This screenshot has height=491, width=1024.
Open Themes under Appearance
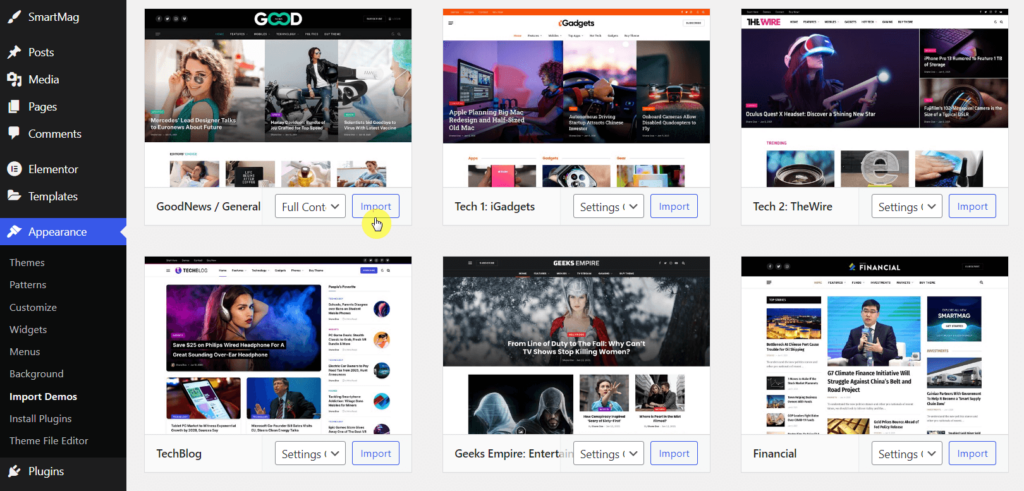pyautogui.click(x=27, y=262)
